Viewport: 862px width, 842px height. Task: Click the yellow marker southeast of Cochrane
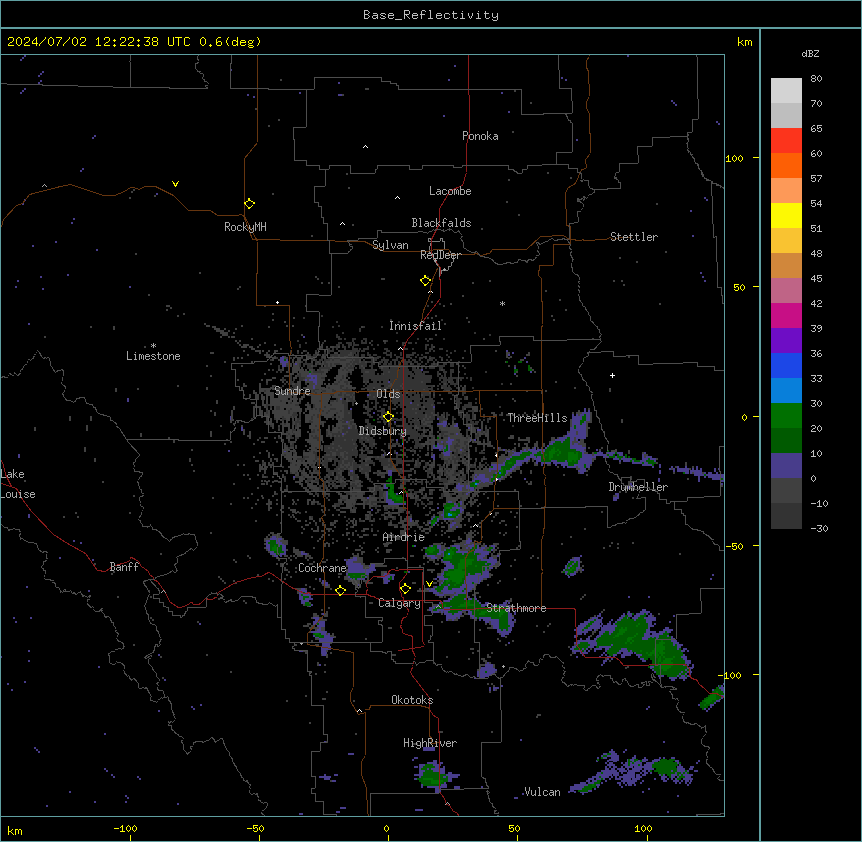click(340, 590)
